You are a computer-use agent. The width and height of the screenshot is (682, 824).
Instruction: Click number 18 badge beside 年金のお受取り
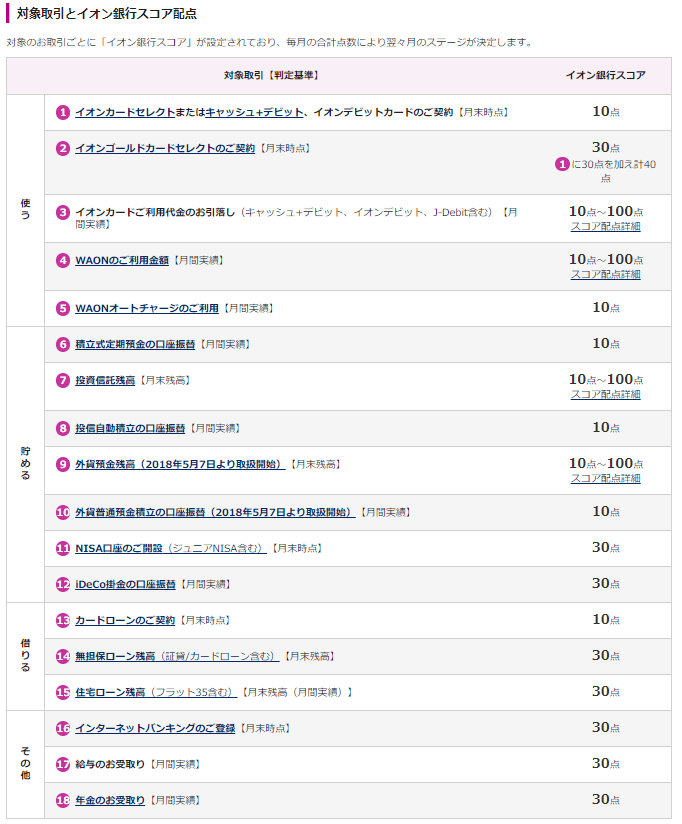pos(63,800)
